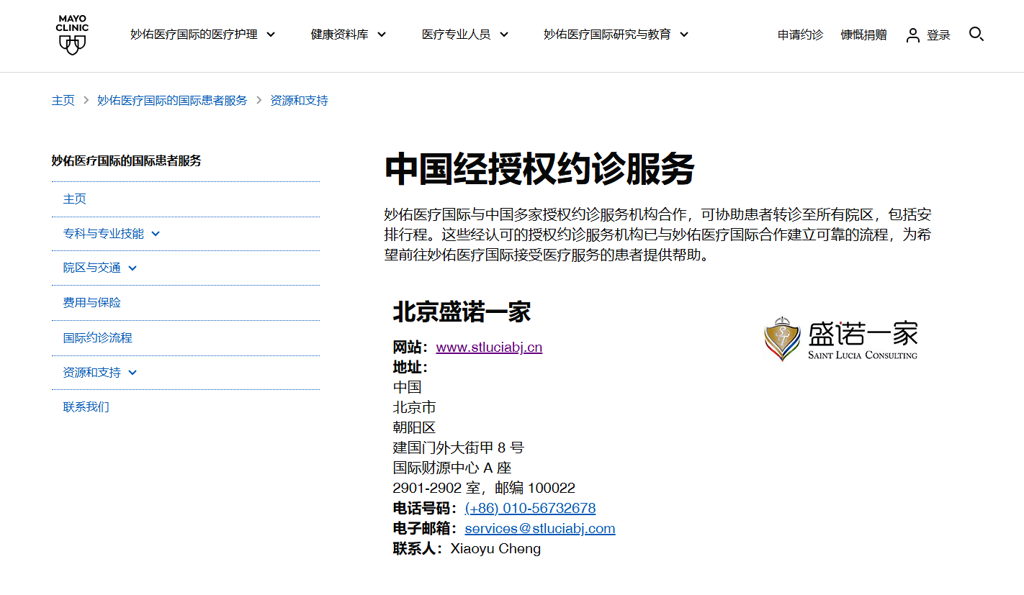Go to 主页 in the breadcrumb
This screenshot has height=595, width=1024.
[x=63, y=101]
